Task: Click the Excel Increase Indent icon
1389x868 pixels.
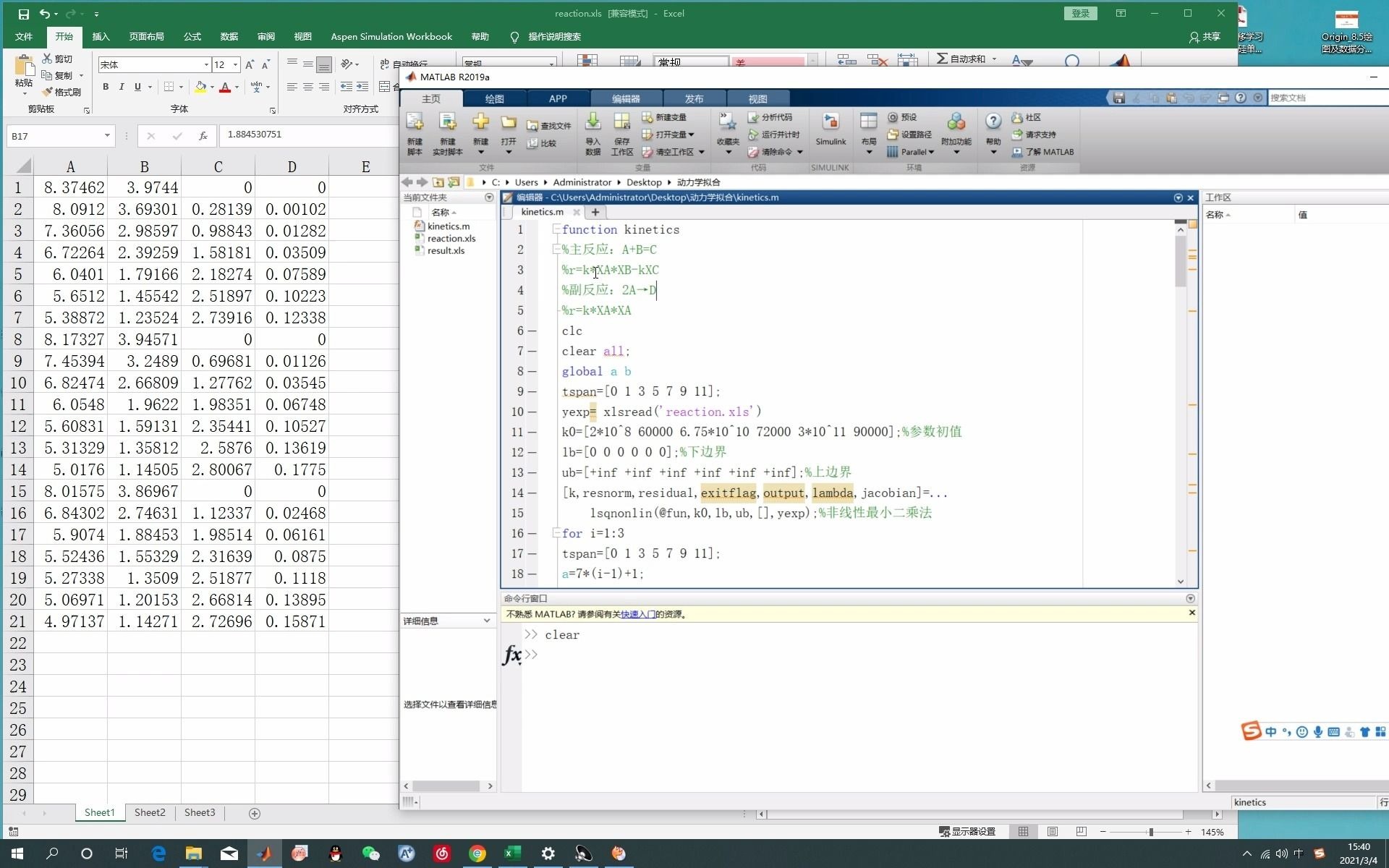Action: pyautogui.click(x=362, y=87)
